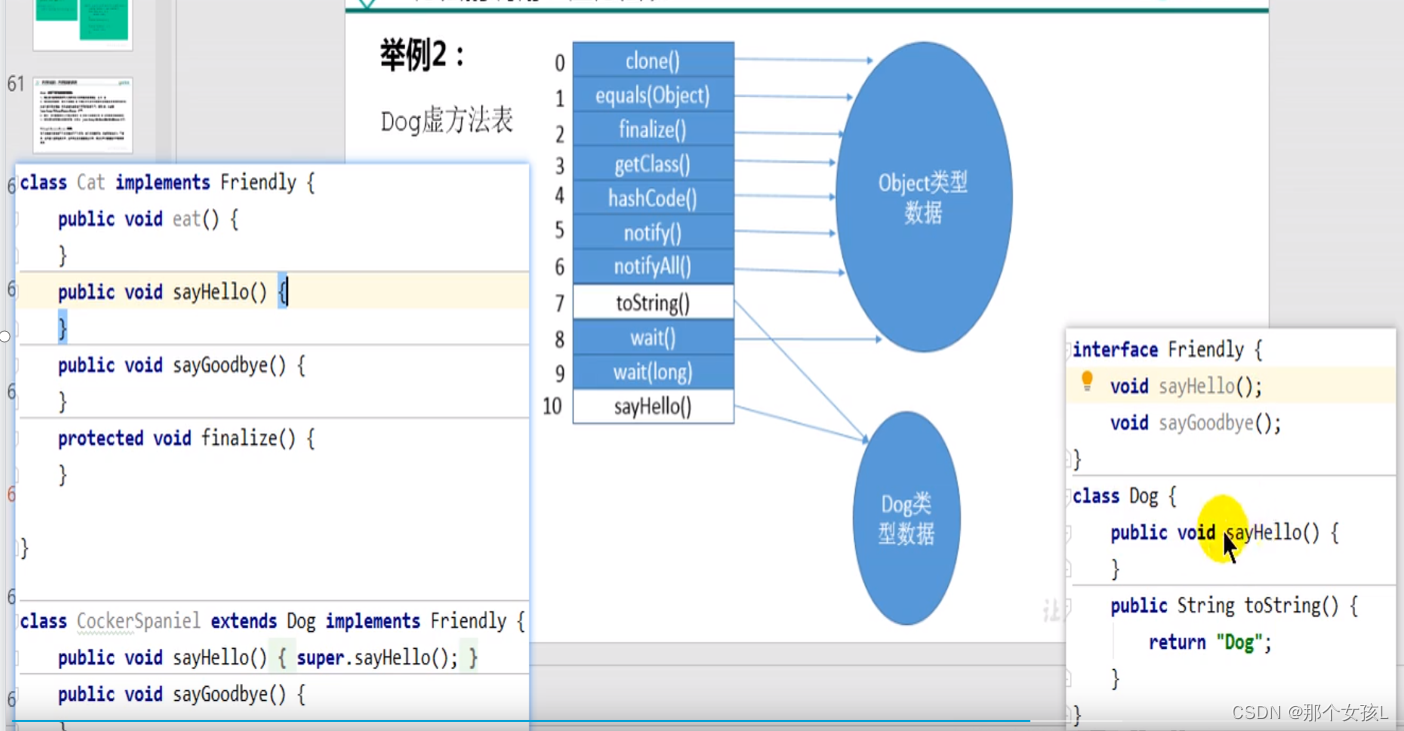This screenshot has width=1404, height=731.
Task: Click the clone() table row
Action: (653, 60)
